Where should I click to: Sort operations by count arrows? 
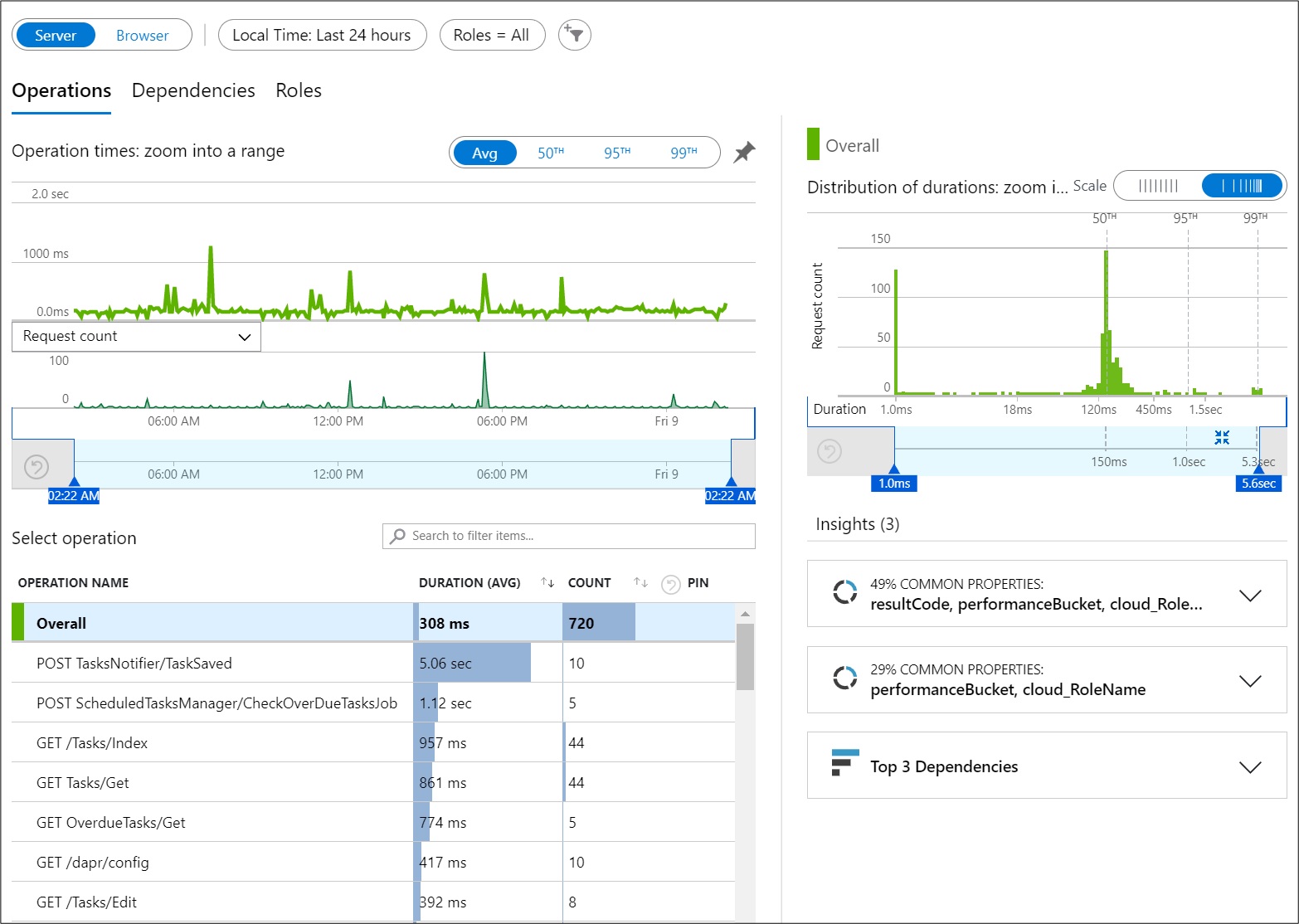click(x=640, y=582)
